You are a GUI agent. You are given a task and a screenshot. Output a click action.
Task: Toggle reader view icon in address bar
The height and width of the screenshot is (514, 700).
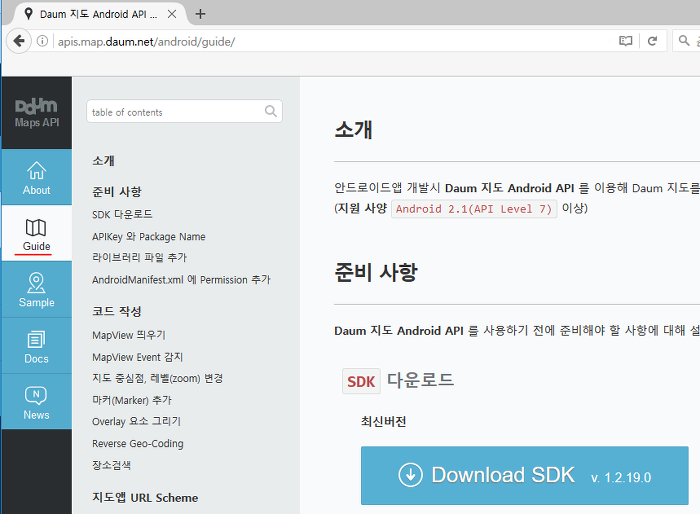pyautogui.click(x=625, y=41)
